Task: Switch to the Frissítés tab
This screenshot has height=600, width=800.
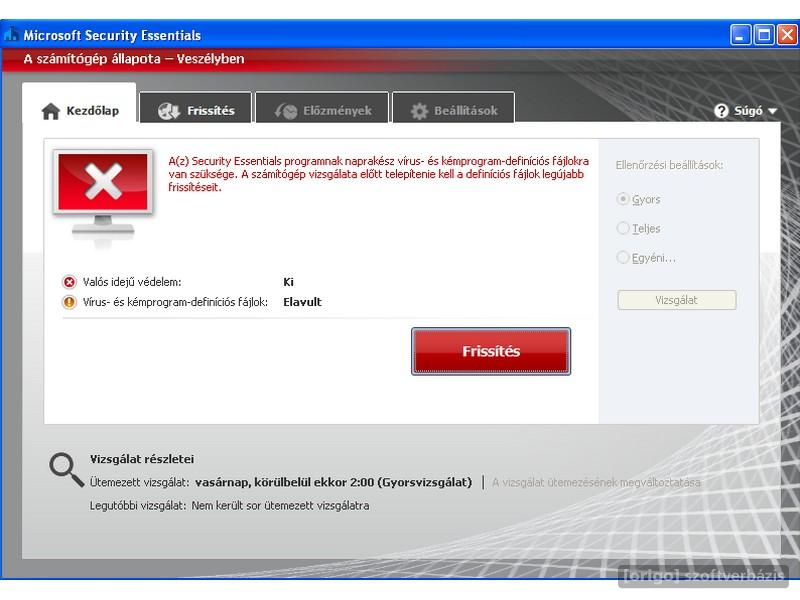Action: pos(196,108)
